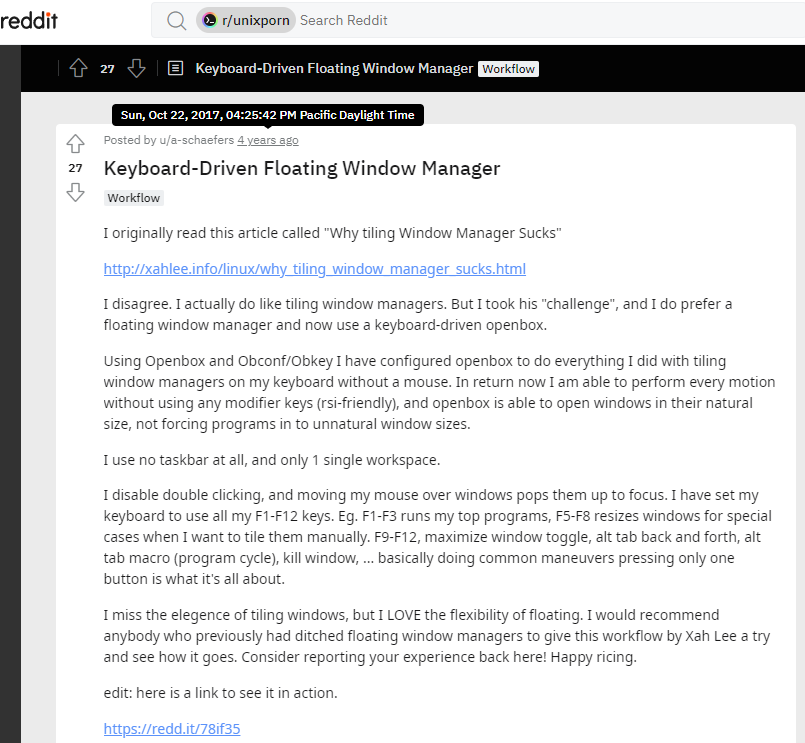Click the vote count '27' in the header
The height and width of the screenshot is (743, 805).
[x=107, y=68]
